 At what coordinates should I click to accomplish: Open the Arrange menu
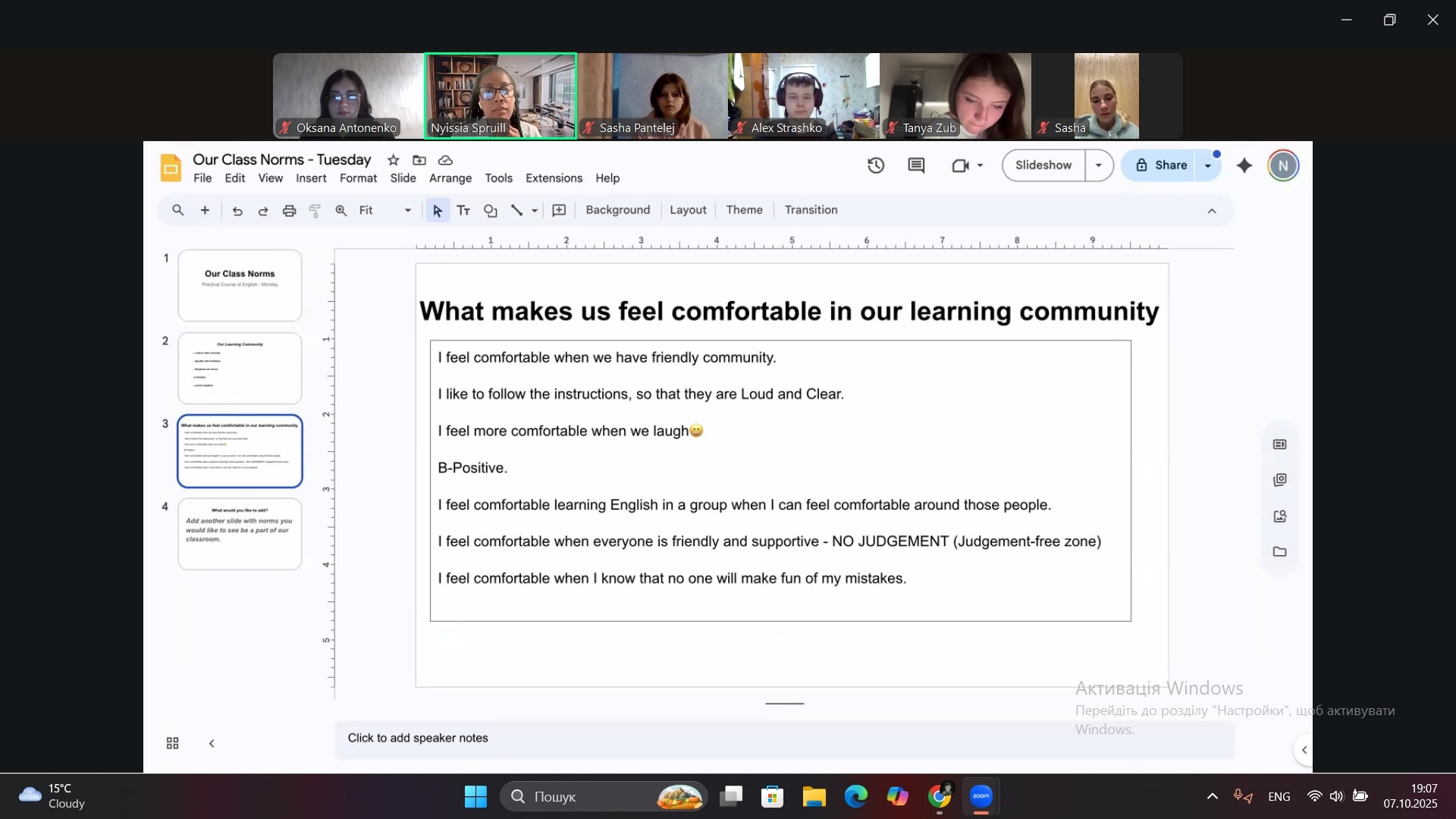450,178
